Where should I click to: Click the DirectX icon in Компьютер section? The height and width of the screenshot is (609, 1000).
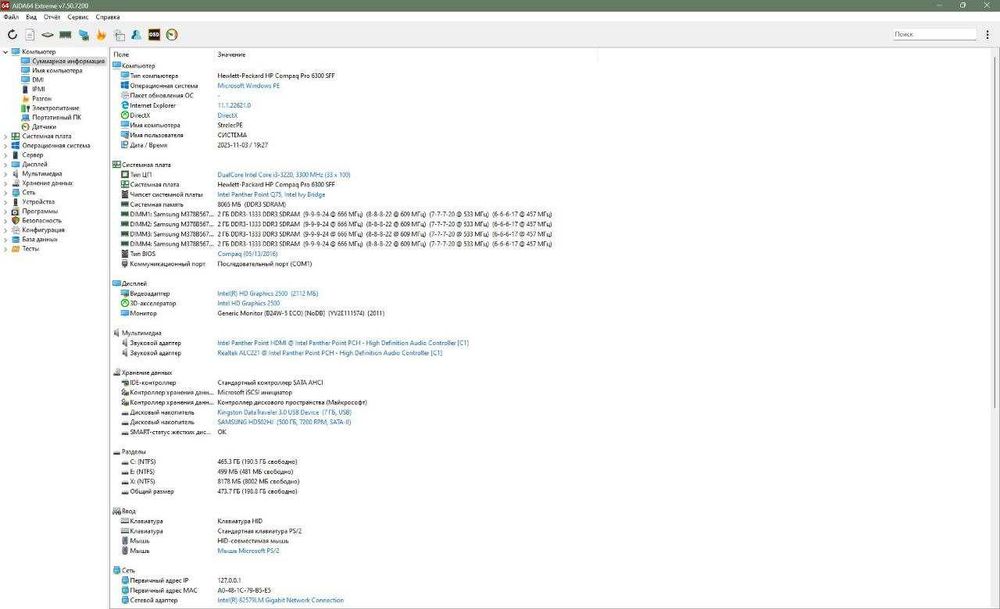(125, 115)
